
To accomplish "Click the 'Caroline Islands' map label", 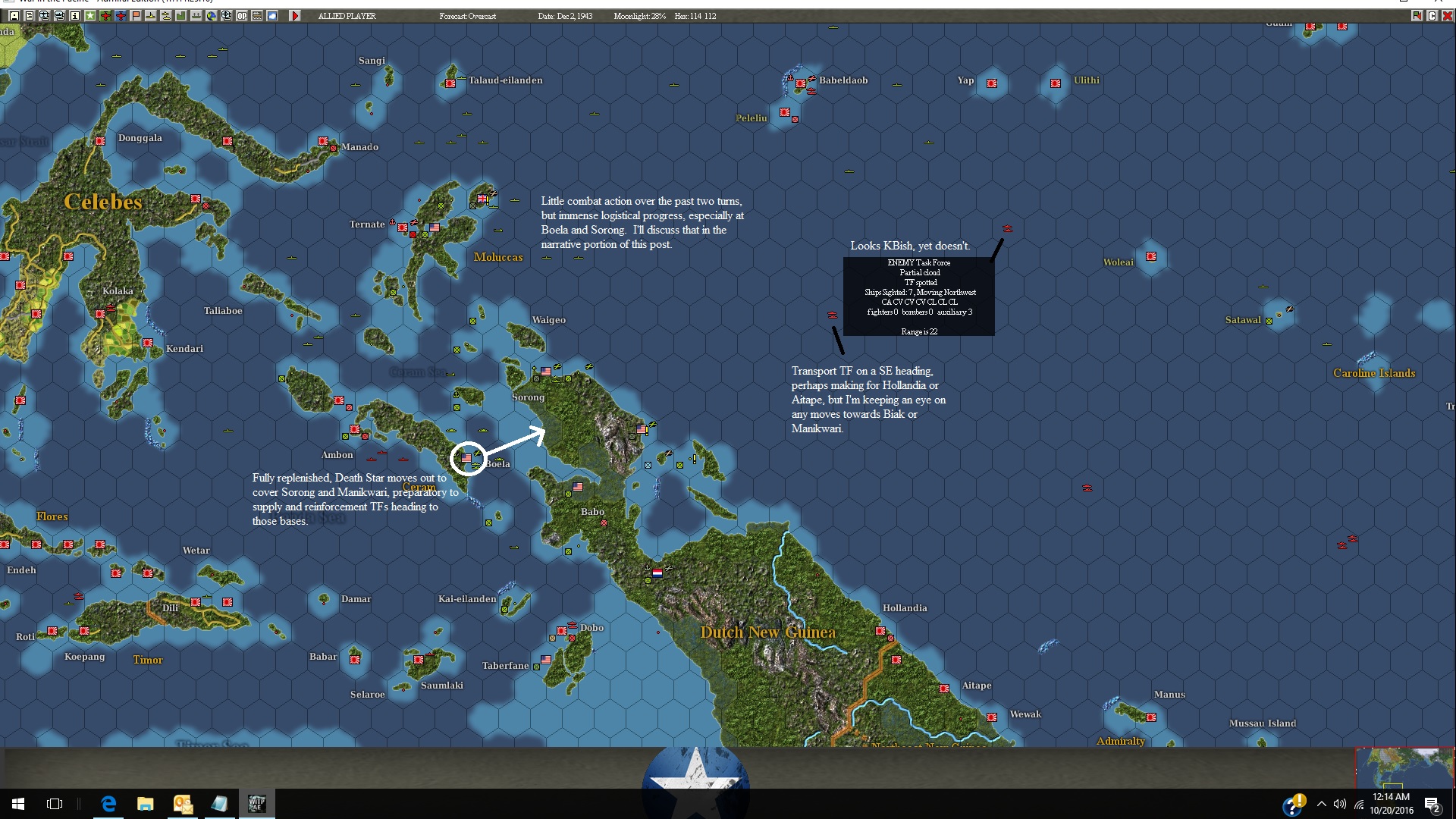I will point(1374,373).
